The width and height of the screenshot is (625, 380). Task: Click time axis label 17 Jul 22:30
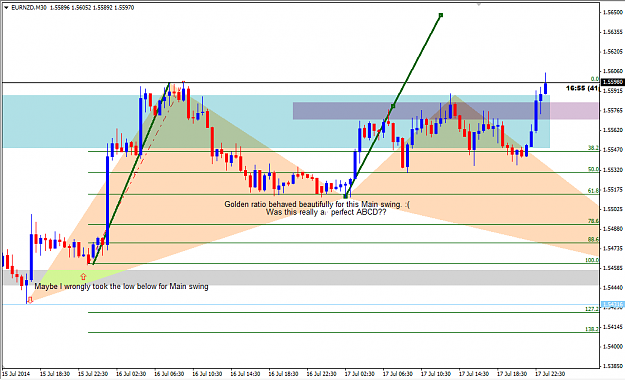[550, 374]
